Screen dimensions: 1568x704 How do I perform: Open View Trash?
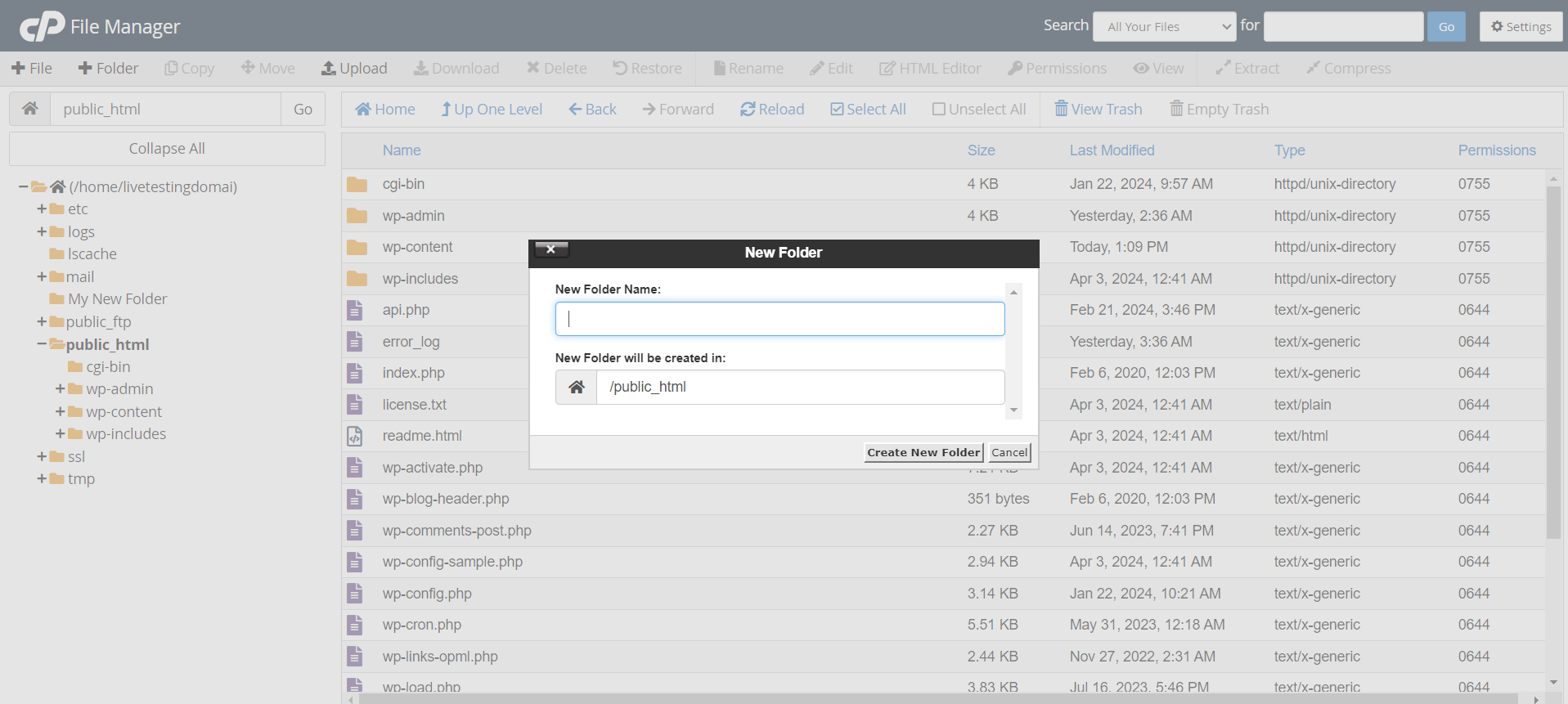[x=1098, y=109]
